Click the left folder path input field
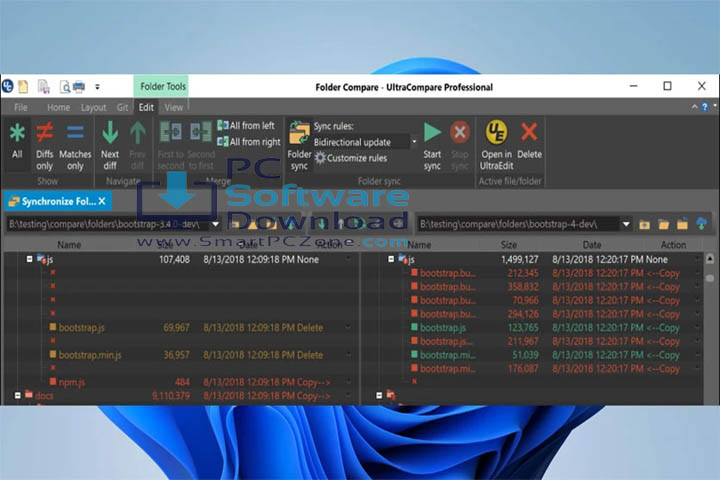The height and width of the screenshot is (480, 720). [107, 224]
